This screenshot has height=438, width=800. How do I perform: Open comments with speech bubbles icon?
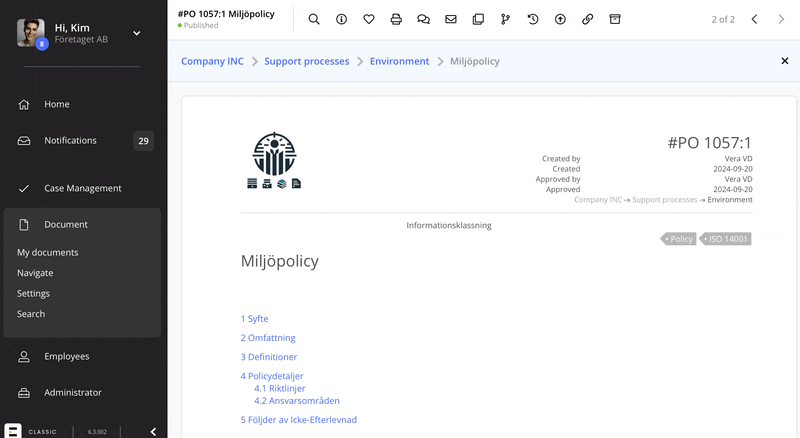(423, 19)
